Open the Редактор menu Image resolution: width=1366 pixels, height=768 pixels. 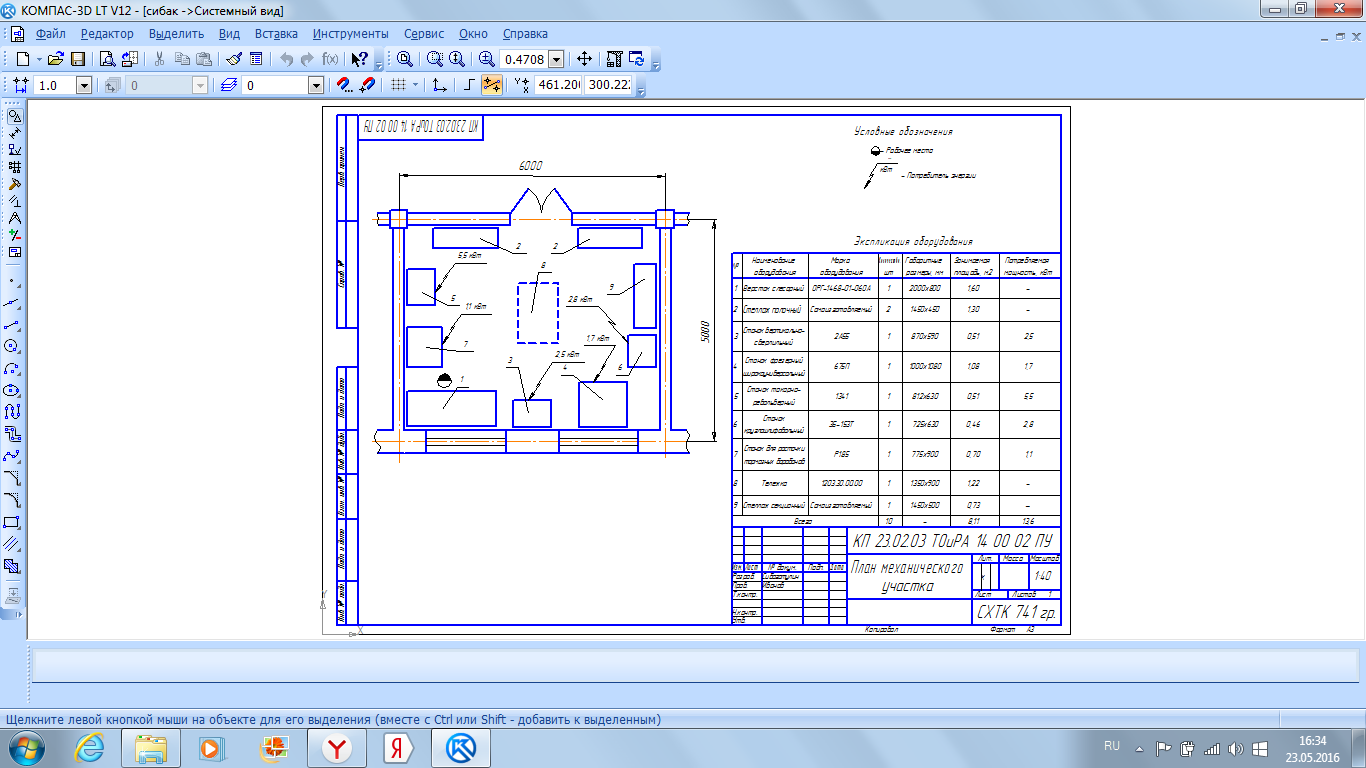click(107, 34)
